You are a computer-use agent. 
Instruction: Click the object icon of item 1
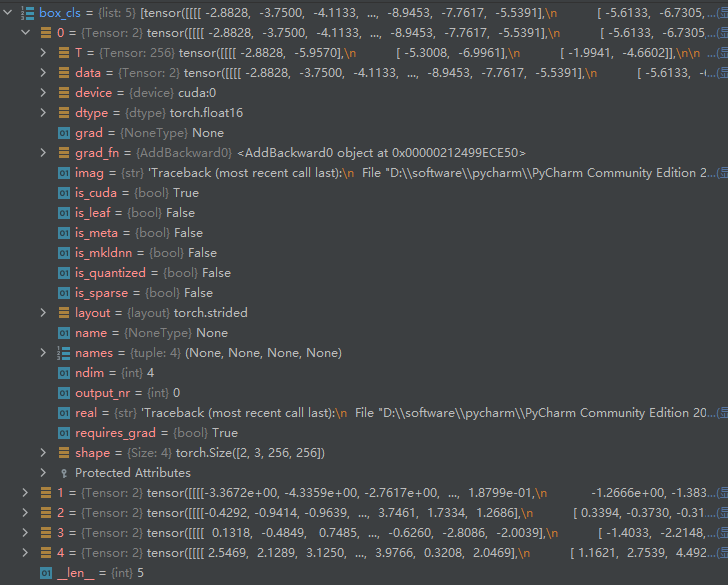pyautogui.click(x=46, y=492)
